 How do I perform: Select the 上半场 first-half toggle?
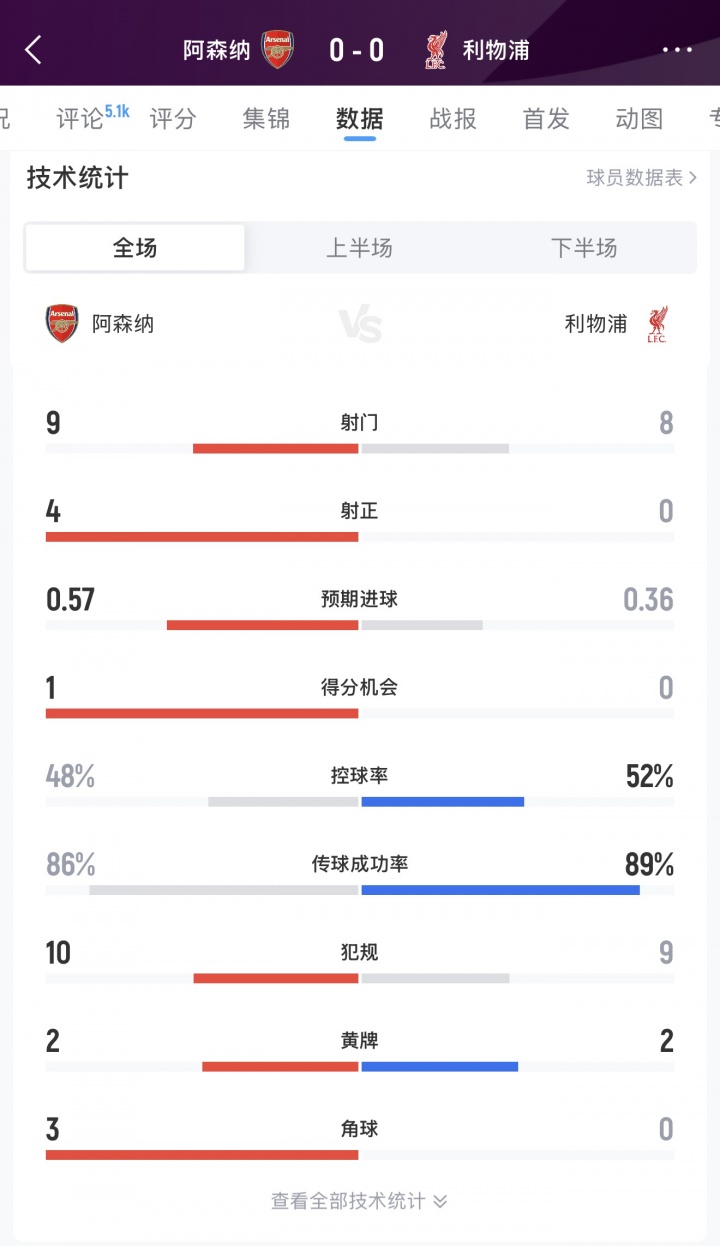(360, 248)
